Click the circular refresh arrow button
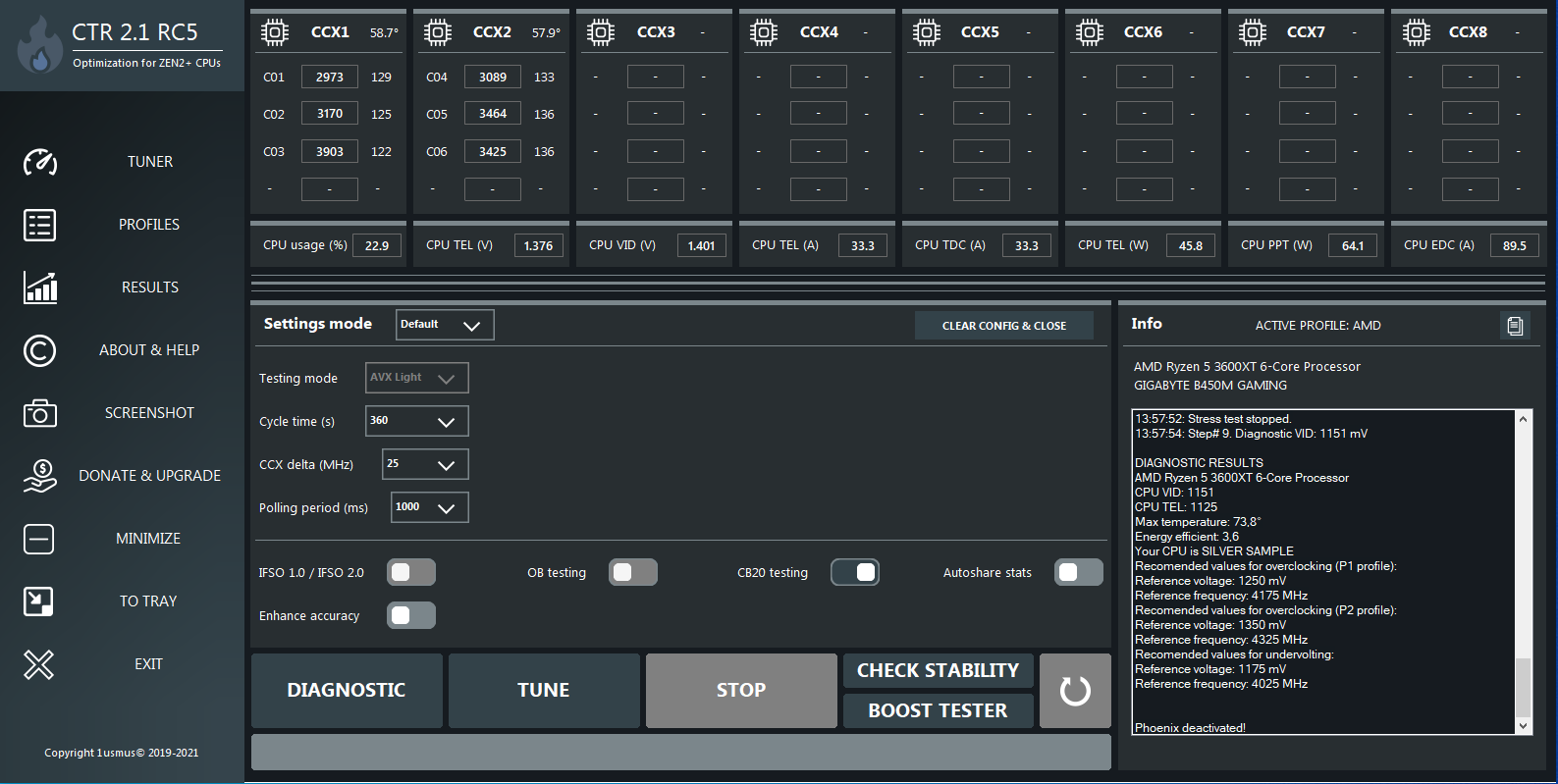This screenshot has height=784, width=1558. coord(1075,691)
